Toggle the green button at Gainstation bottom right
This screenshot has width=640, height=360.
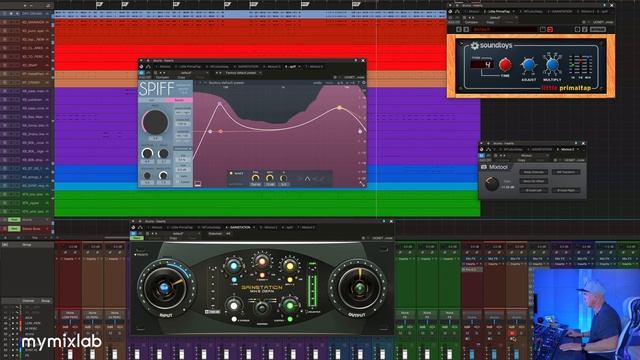290,319
